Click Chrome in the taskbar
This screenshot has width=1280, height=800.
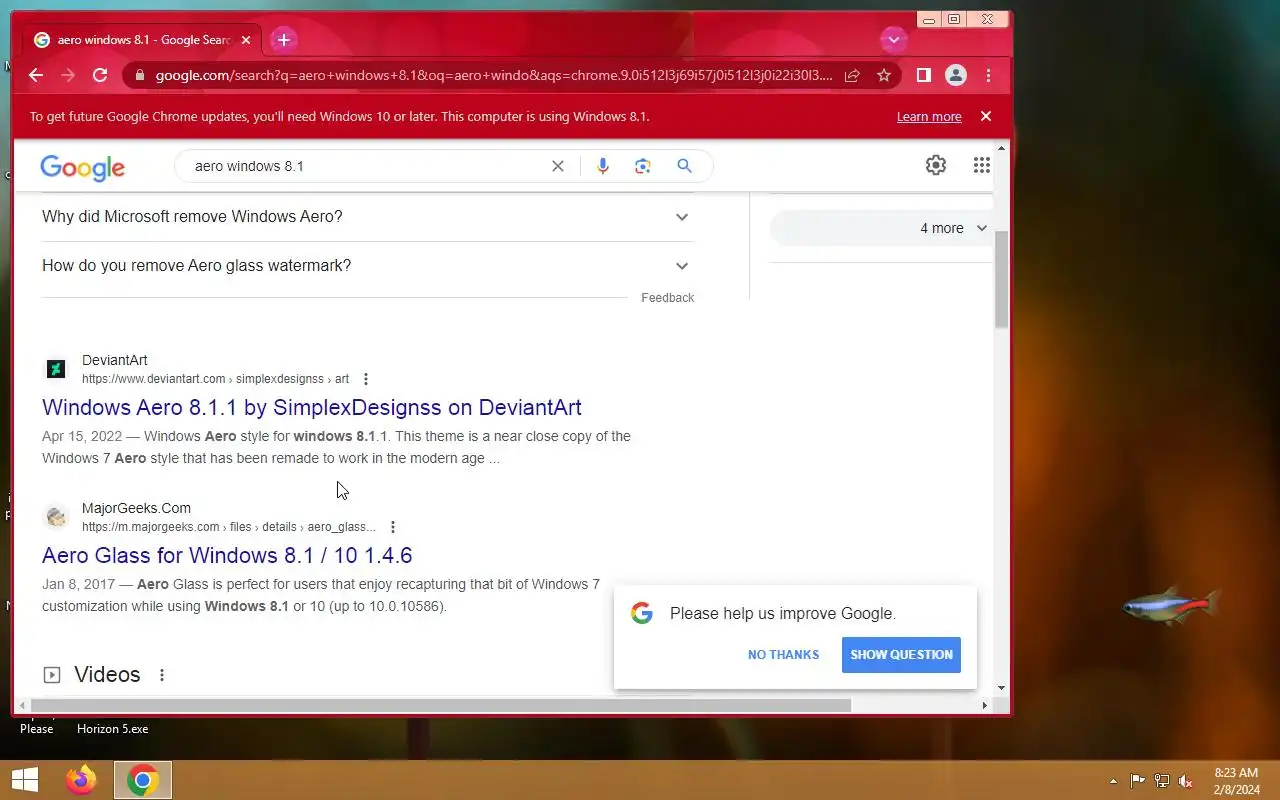coord(142,780)
